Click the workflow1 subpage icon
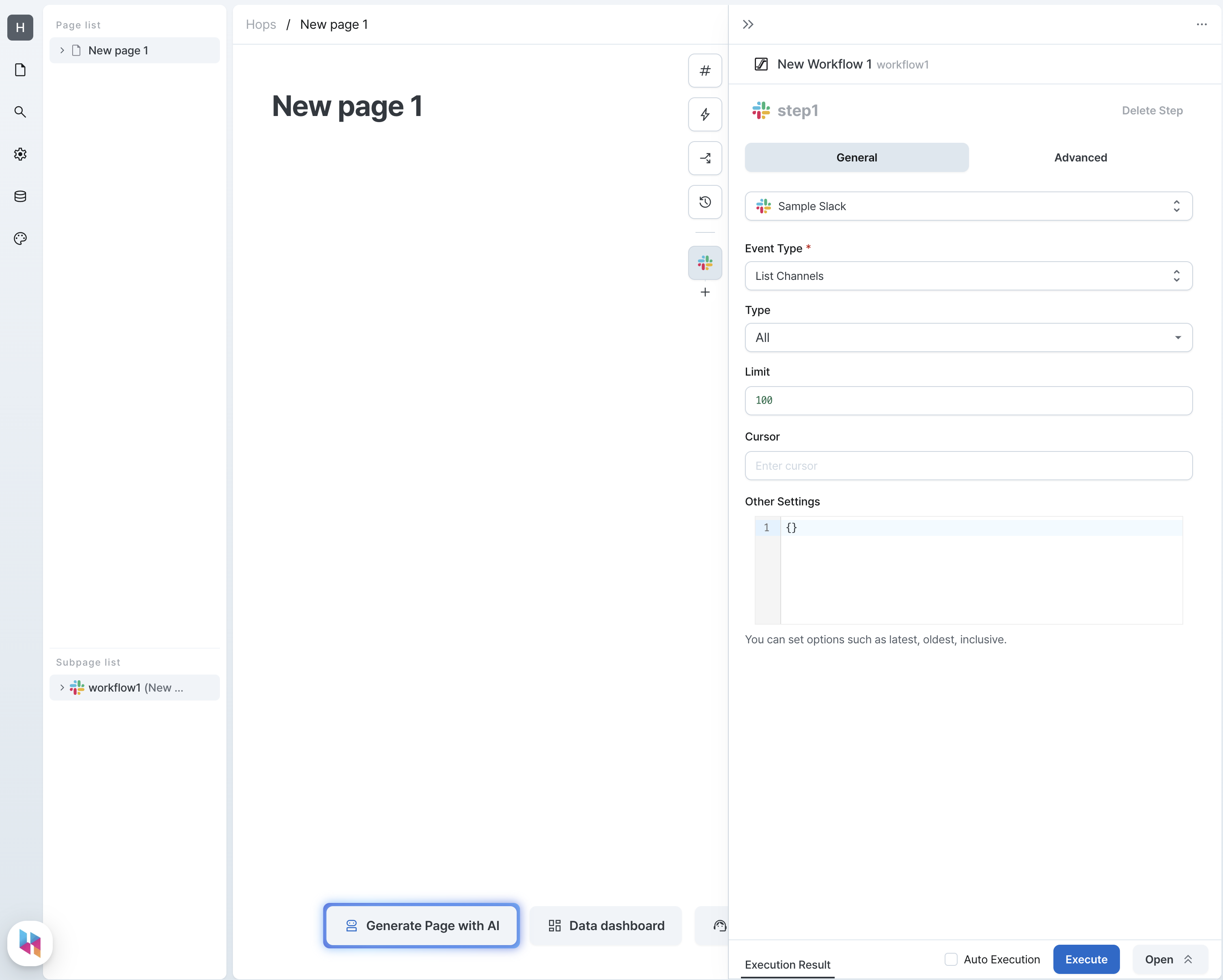 coord(78,688)
